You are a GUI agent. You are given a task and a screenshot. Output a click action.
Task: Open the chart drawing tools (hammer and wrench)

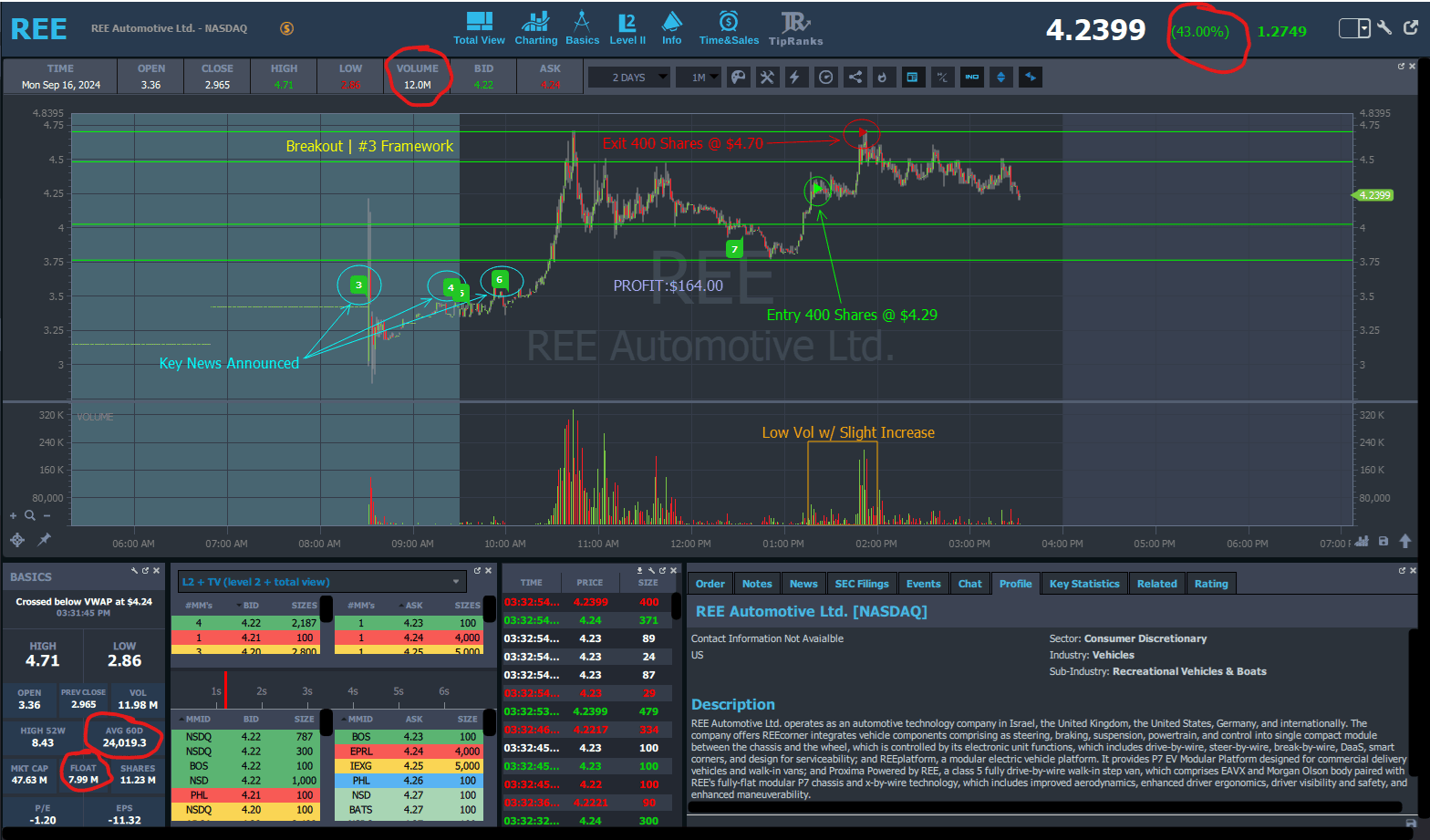click(767, 78)
